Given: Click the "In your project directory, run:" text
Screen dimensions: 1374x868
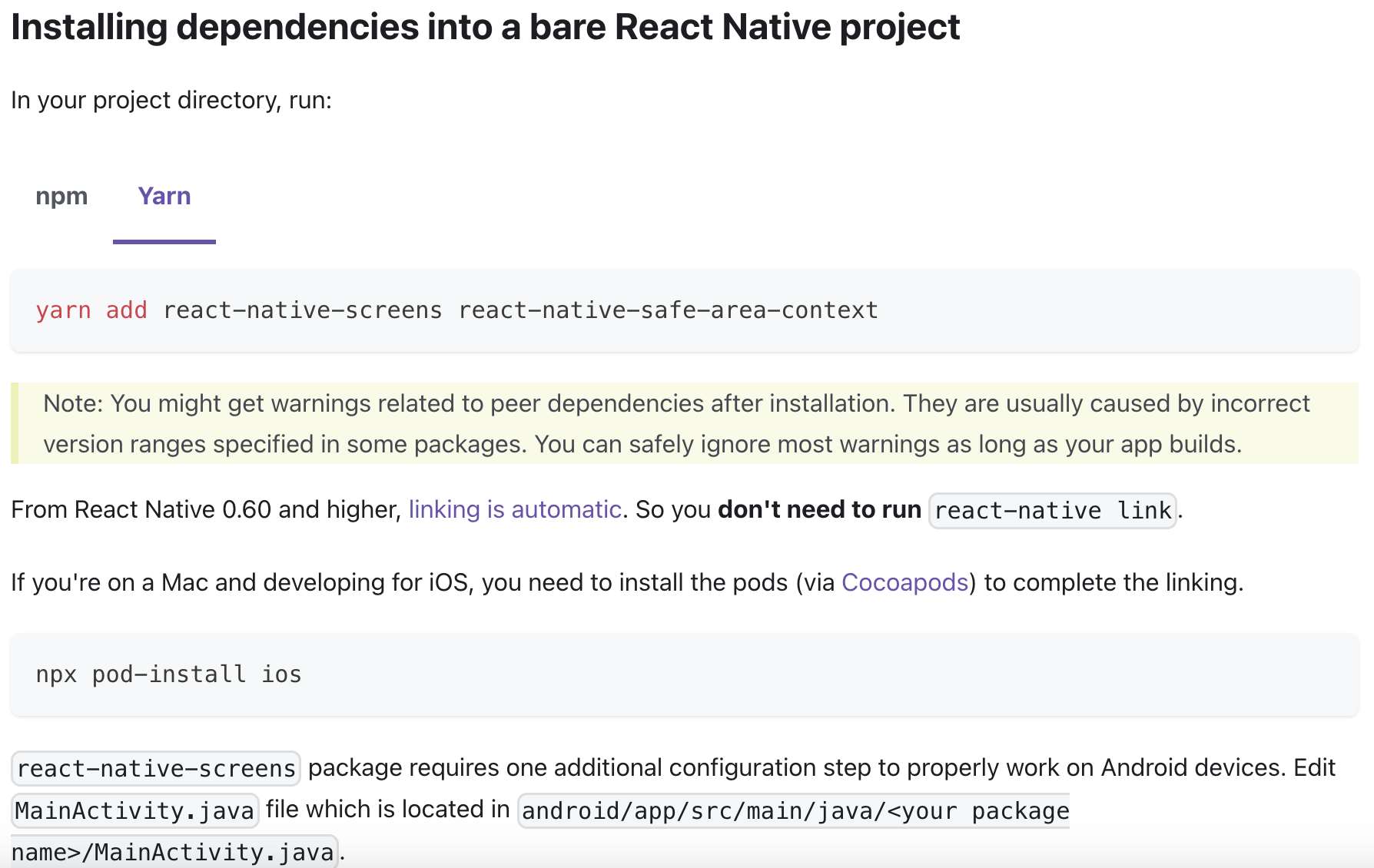Looking at the screenshot, I should point(171,101).
